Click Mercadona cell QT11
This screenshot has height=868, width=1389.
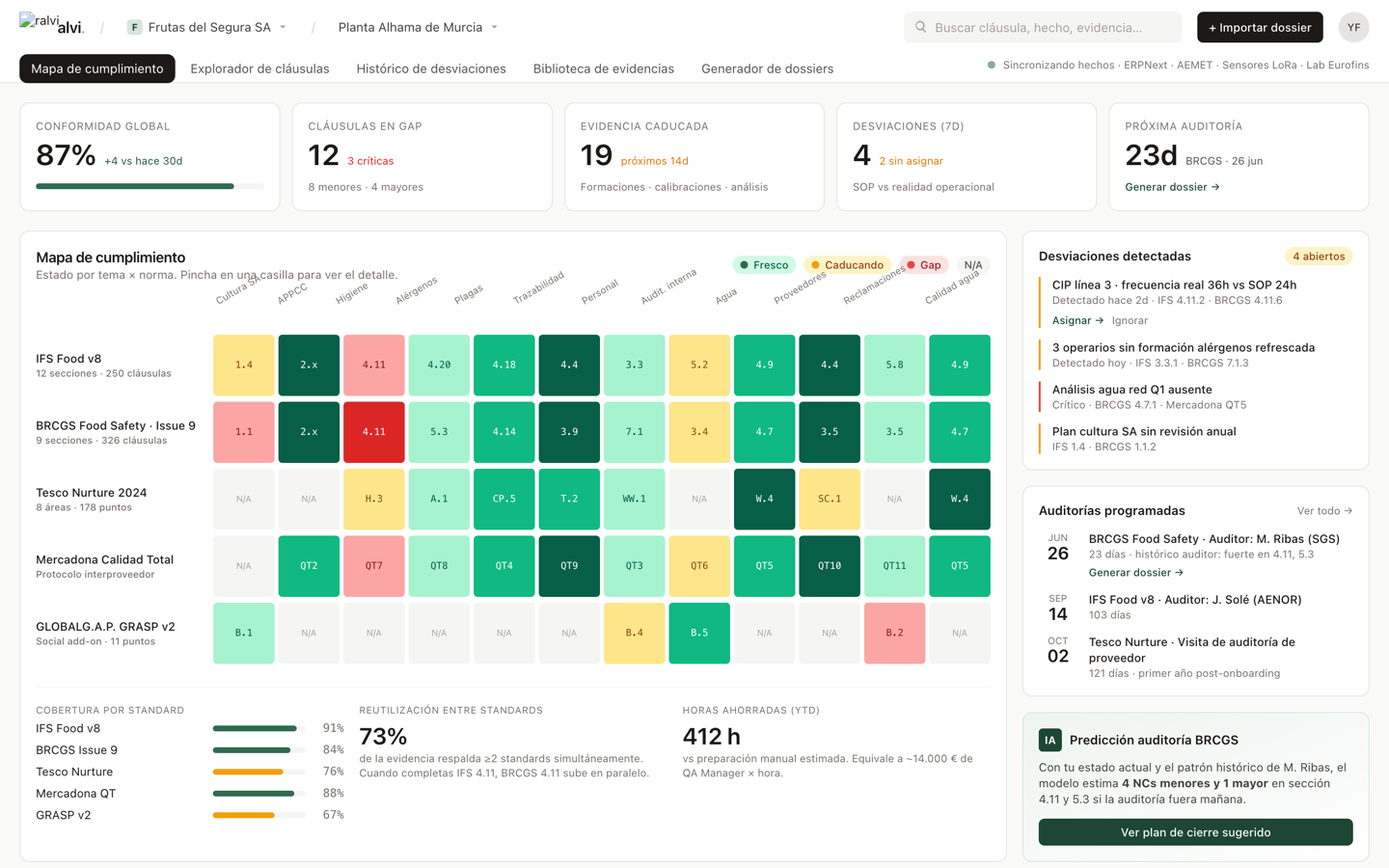[895, 566]
